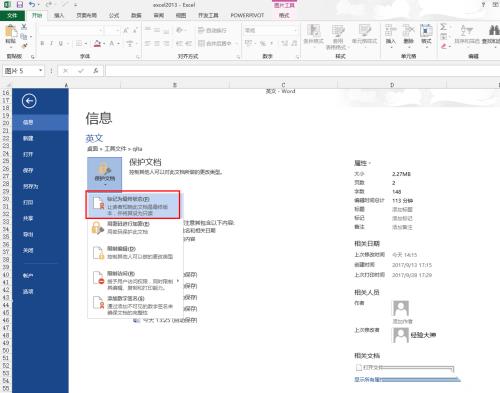This screenshot has width=500, height=393.
Task: Click the Properties heading dropdown
Action: [x=362, y=163]
